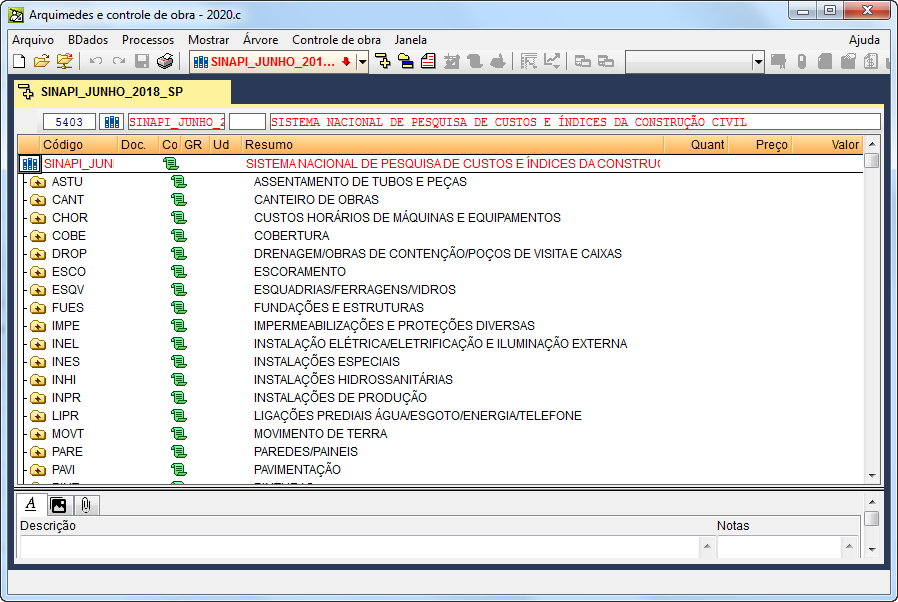Click the Valor column header
This screenshot has width=898, height=602.
pyautogui.click(x=827, y=145)
